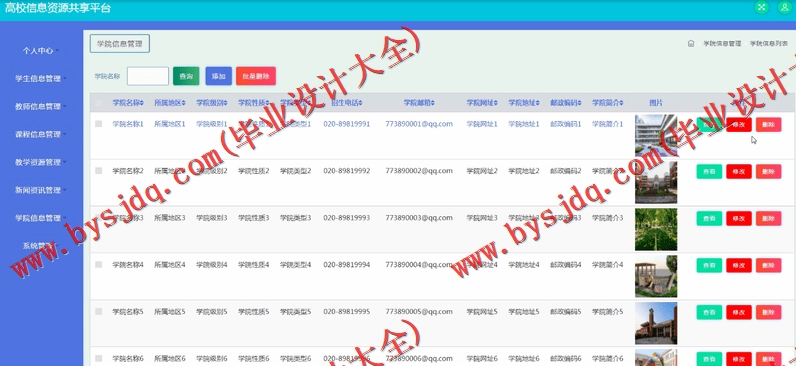This screenshot has height=366, width=796.
Task: Sort by 学院网址 using its sort arrows
Action: coord(496,103)
